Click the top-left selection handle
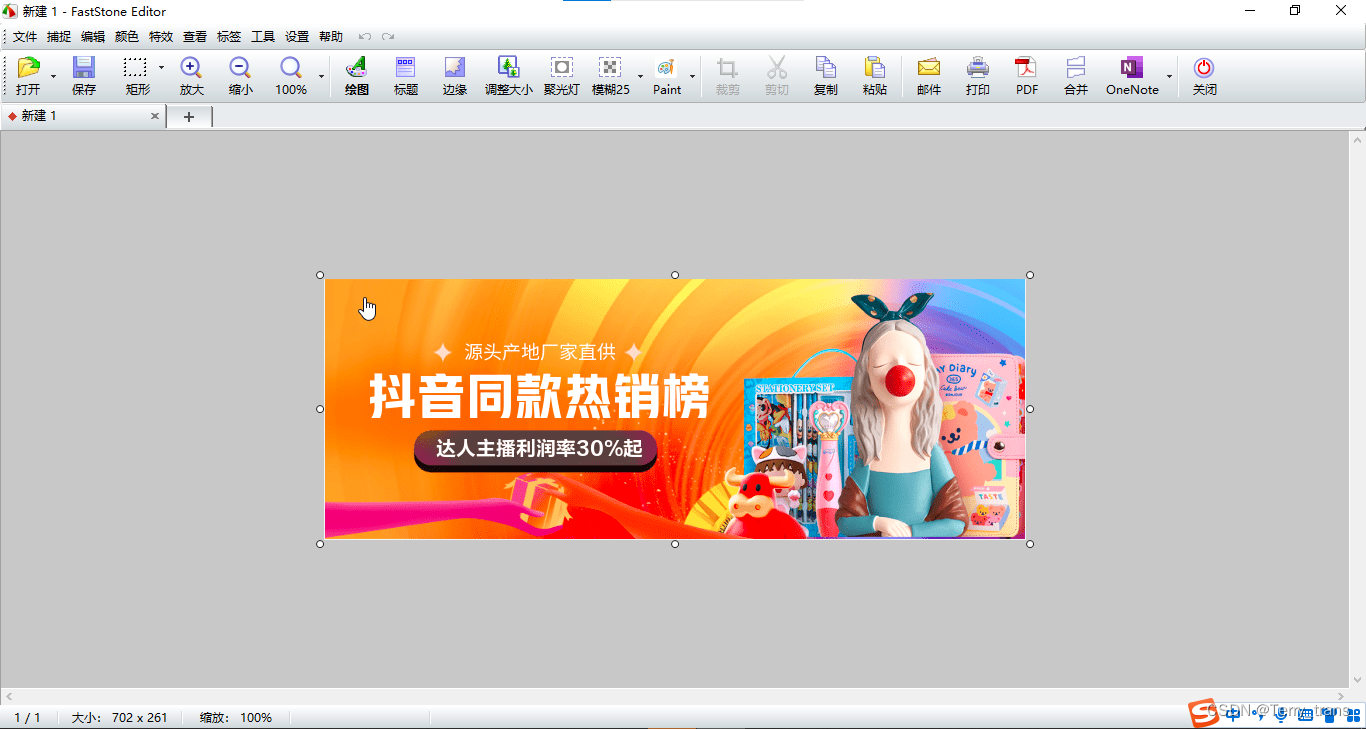Image resolution: width=1366 pixels, height=729 pixels. click(320, 275)
